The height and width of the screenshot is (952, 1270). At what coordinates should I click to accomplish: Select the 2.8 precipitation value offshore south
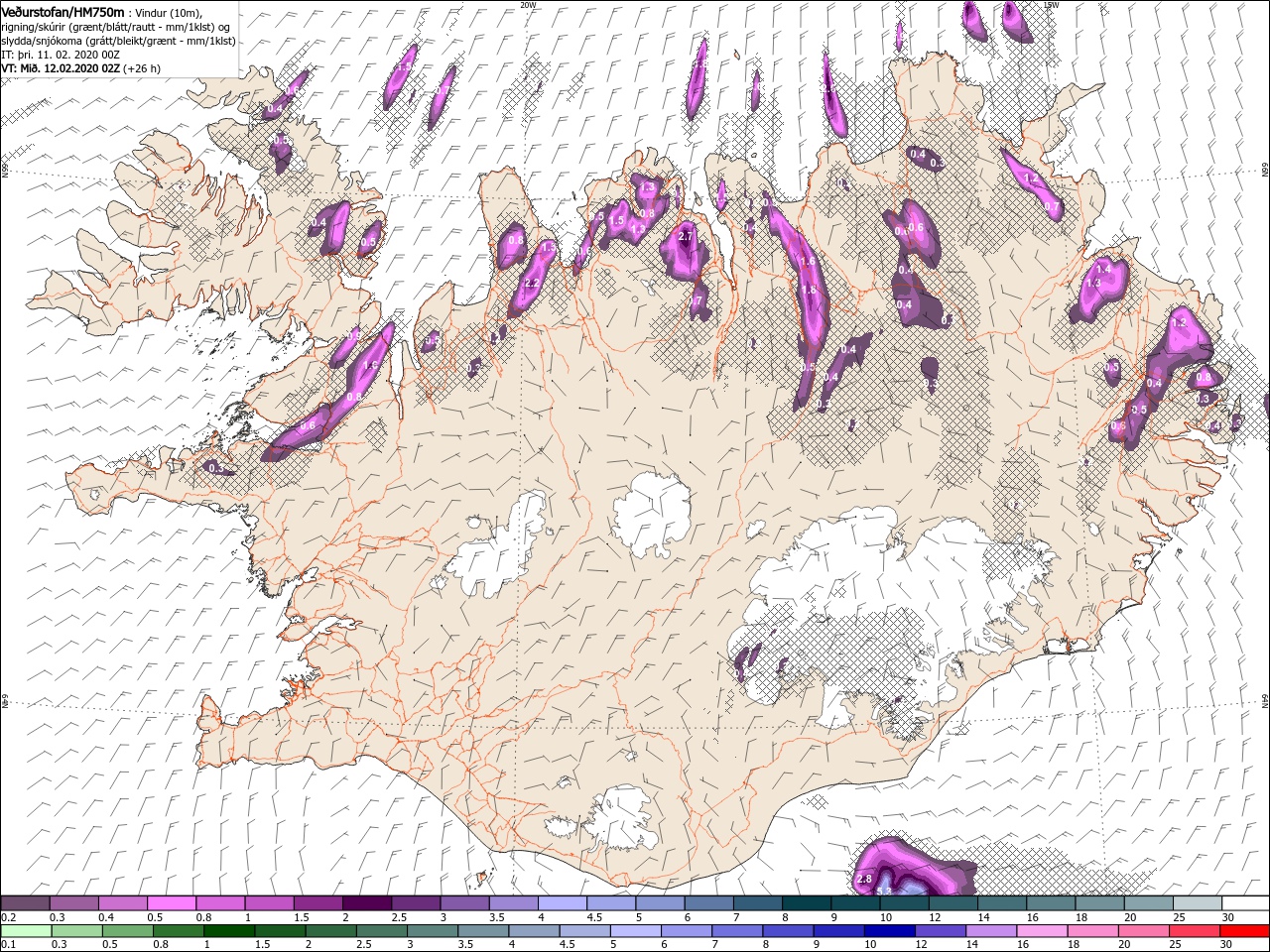[x=863, y=879]
